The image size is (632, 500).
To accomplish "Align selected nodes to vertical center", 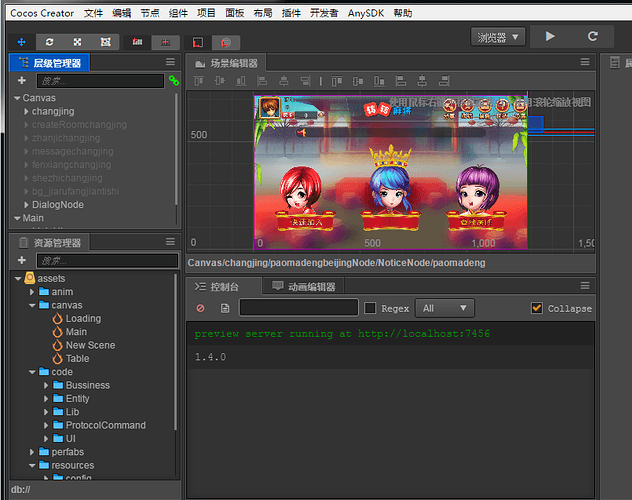I will (220, 81).
